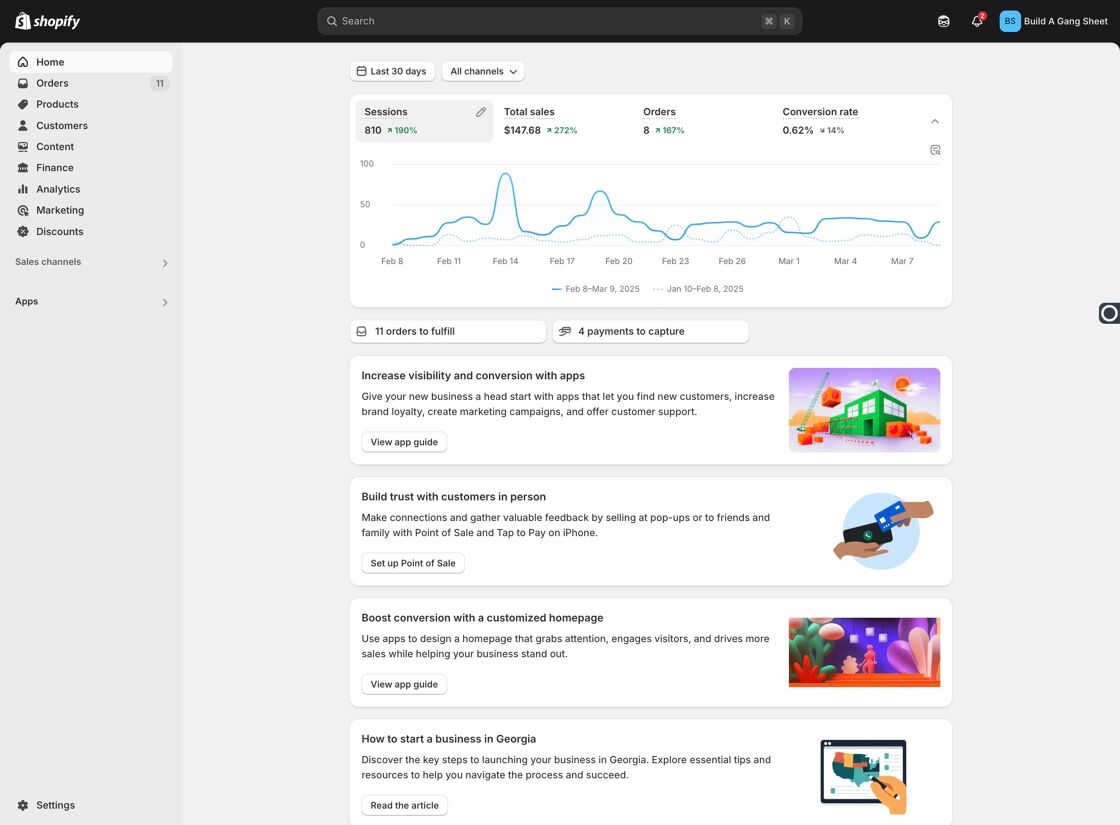Click the $147.68 total sales value
The image size is (1120, 825).
click(522, 131)
